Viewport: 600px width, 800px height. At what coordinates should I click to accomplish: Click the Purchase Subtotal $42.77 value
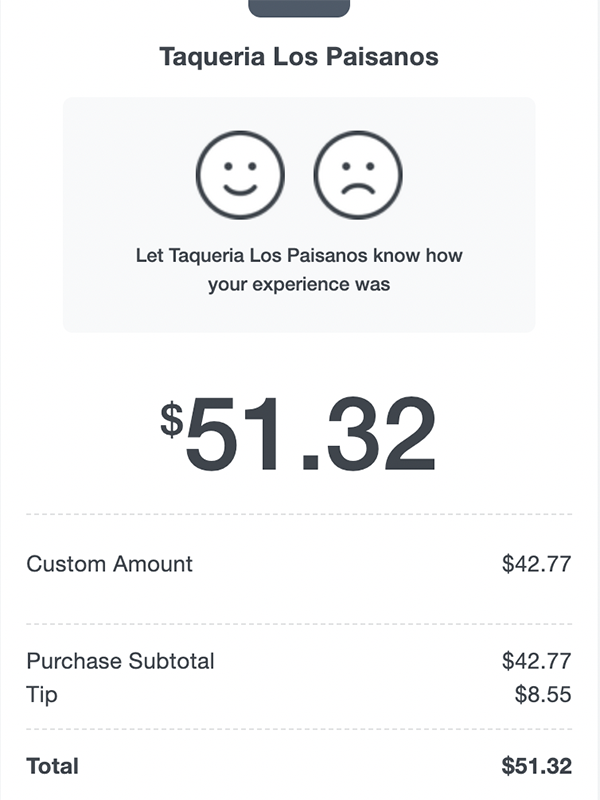536,661
